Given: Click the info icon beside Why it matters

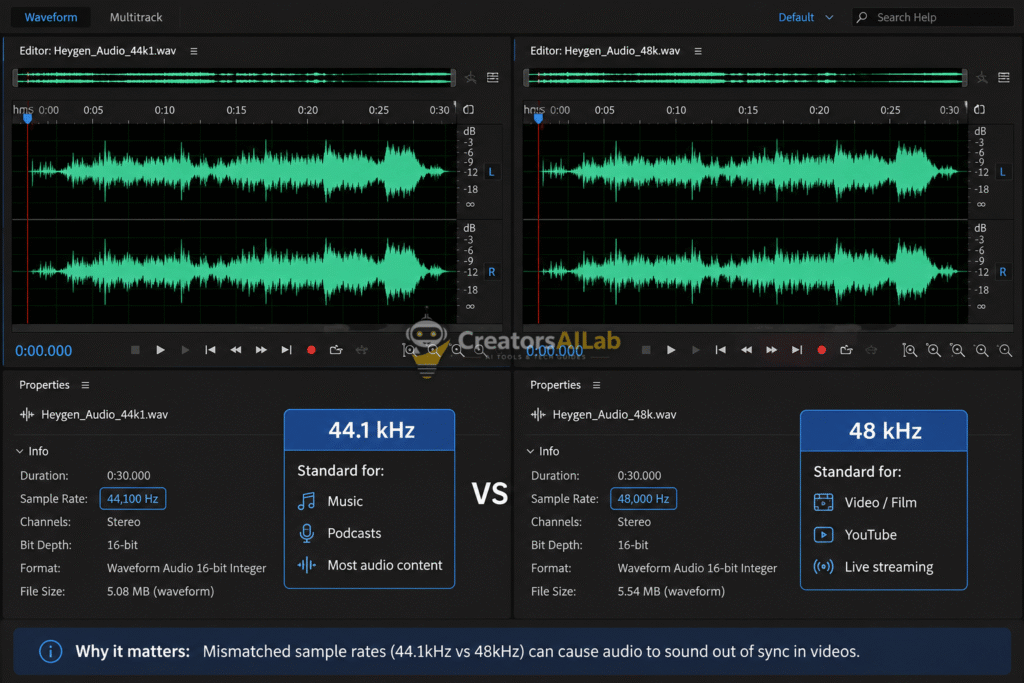Looking at the screenshot, I should click(50, 652).
